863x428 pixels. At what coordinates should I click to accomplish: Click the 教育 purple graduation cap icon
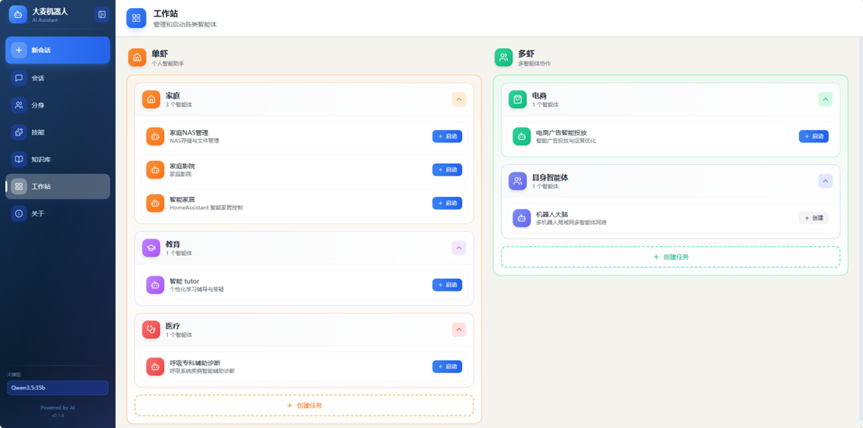tap(151, 248)
